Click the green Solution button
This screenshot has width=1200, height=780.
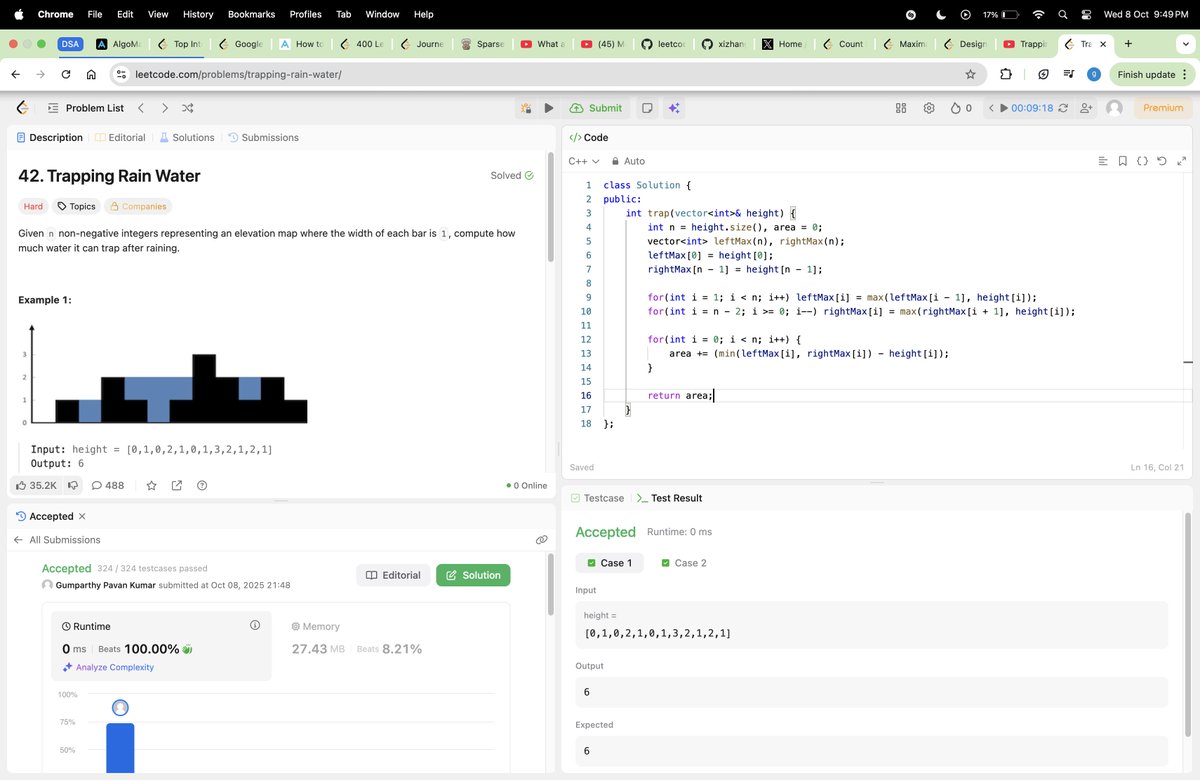pyautogui.click(x=473, y=575)
